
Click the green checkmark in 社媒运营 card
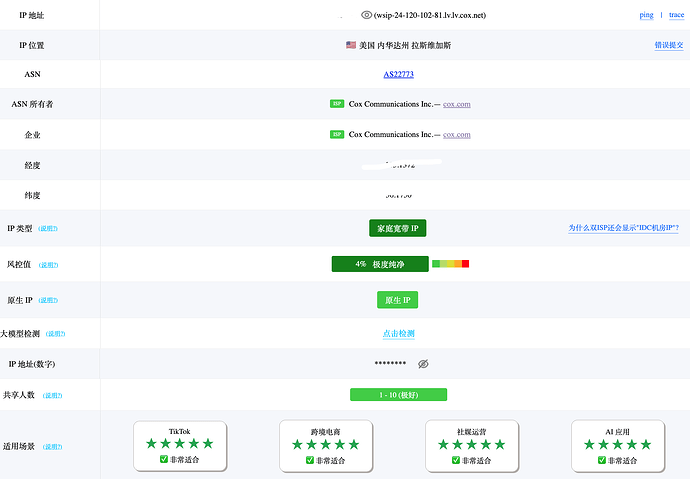[x=456, y=460]
